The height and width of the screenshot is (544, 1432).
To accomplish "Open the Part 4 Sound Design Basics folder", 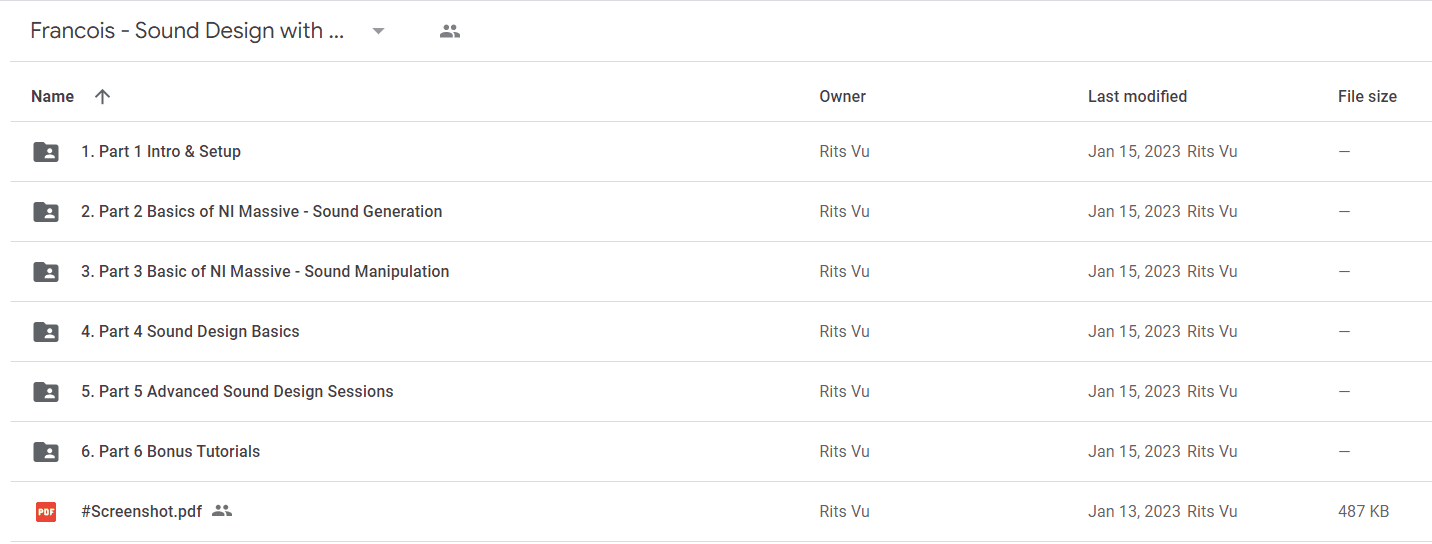I will coord(190,332).
